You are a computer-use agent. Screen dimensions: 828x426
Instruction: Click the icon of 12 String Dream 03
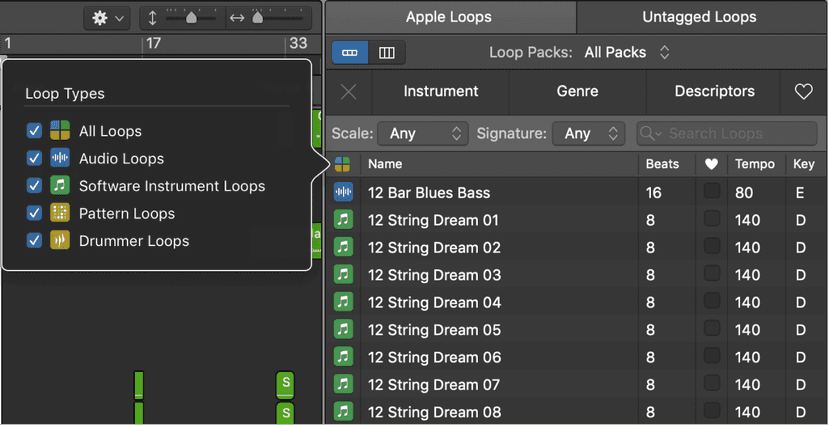point(343,274)
